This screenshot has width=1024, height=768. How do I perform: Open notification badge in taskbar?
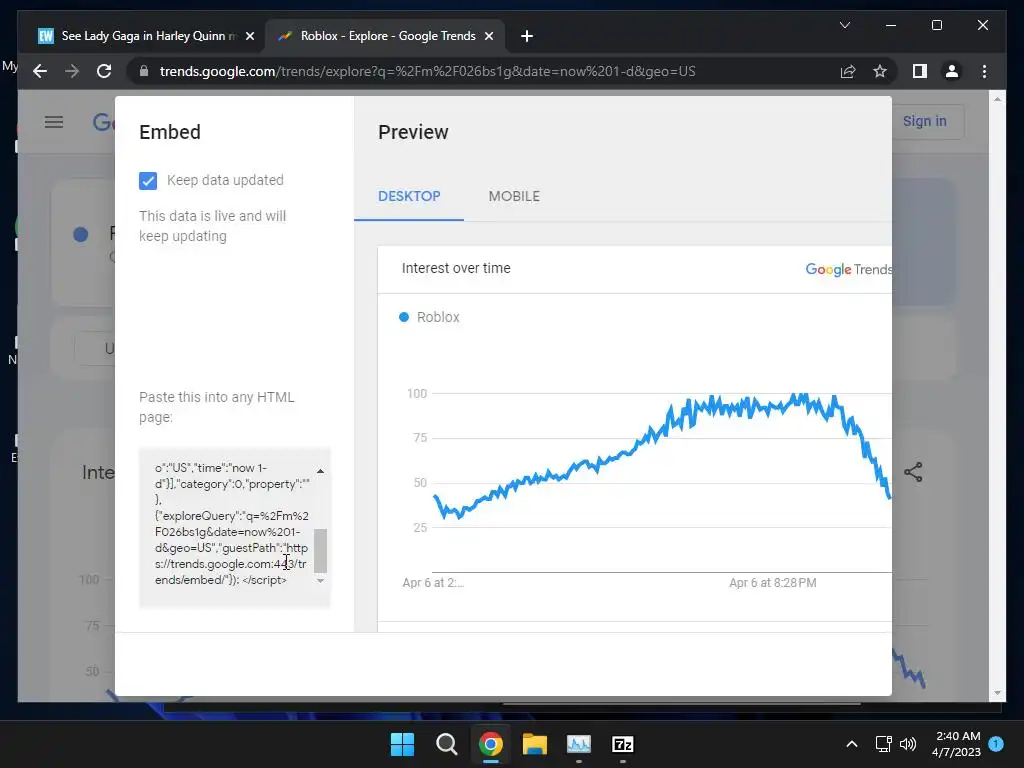click(x=996, y=744)
